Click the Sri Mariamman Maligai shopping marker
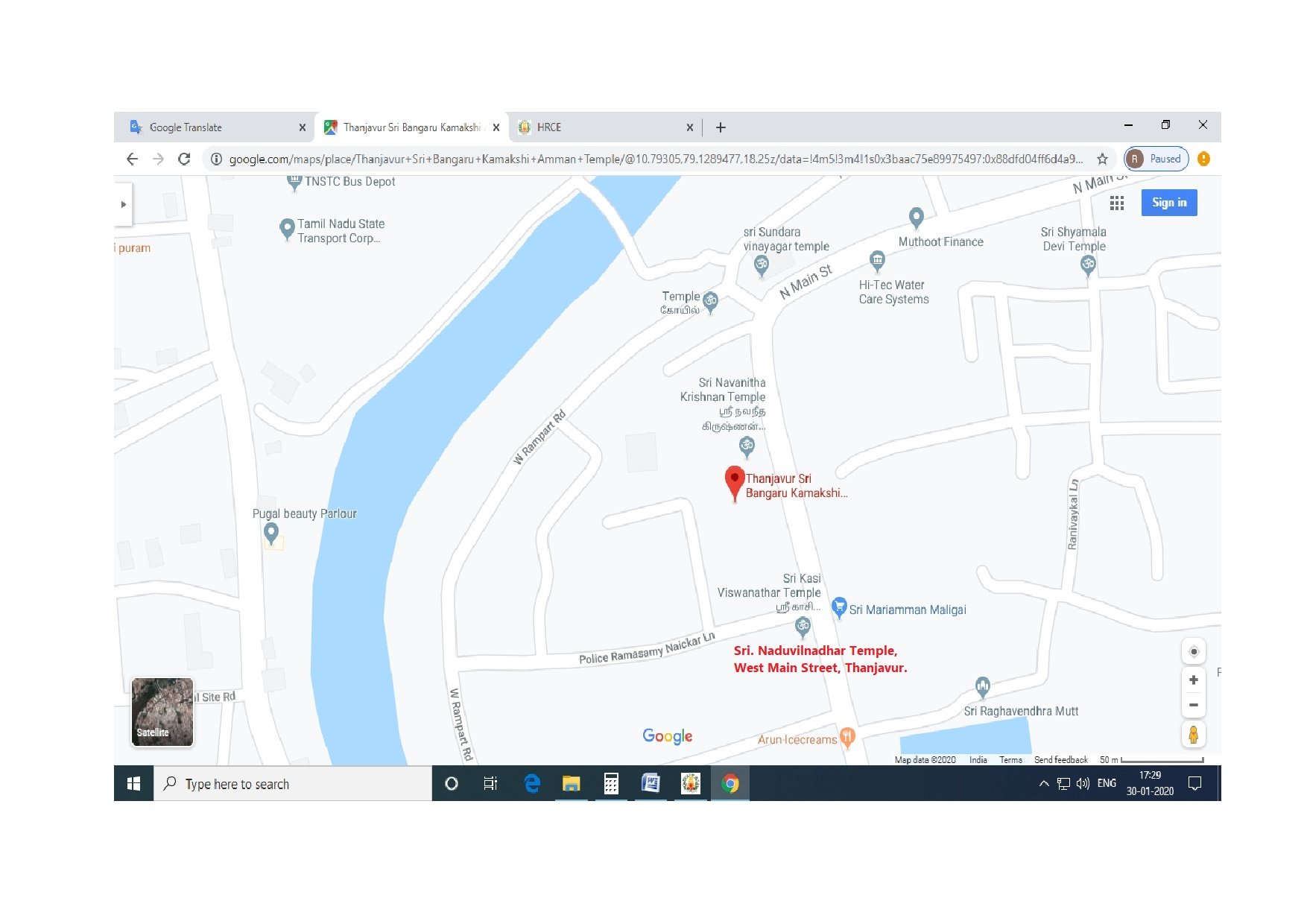This screenshot has height=924, width=1307. 839,607
